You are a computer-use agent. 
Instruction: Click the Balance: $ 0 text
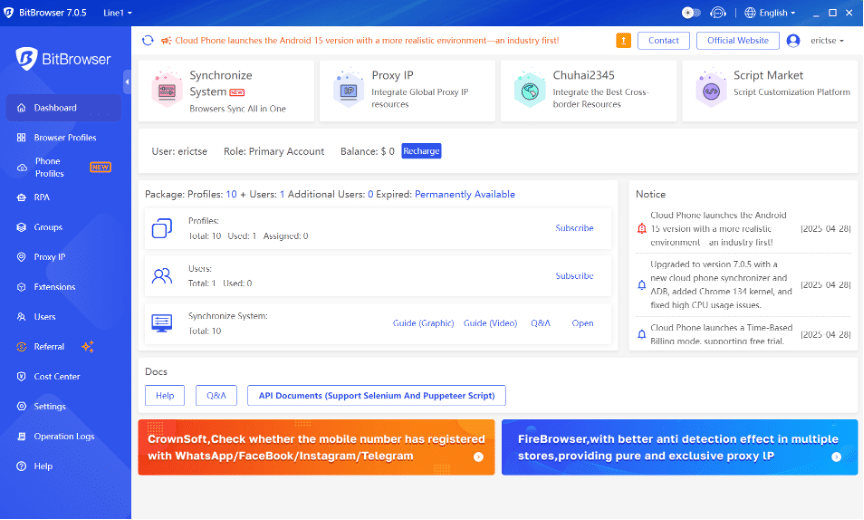coord(367,151)
